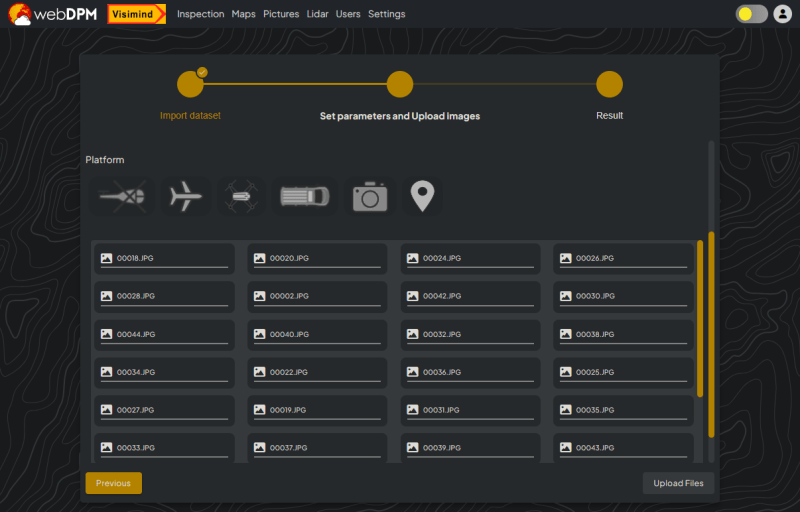
Task: Click the image icon beside 00038.JPG
Action: 565,334
